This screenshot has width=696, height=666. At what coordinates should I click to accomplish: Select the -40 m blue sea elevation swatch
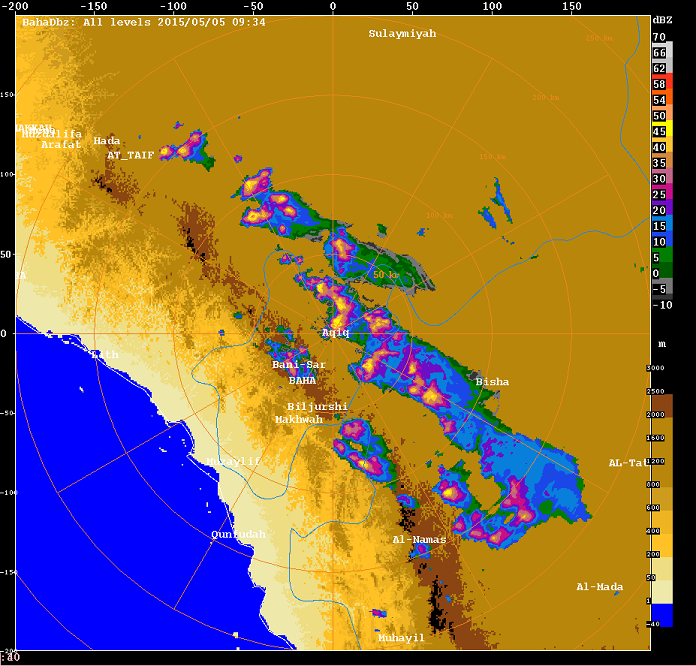click(662, 615)
